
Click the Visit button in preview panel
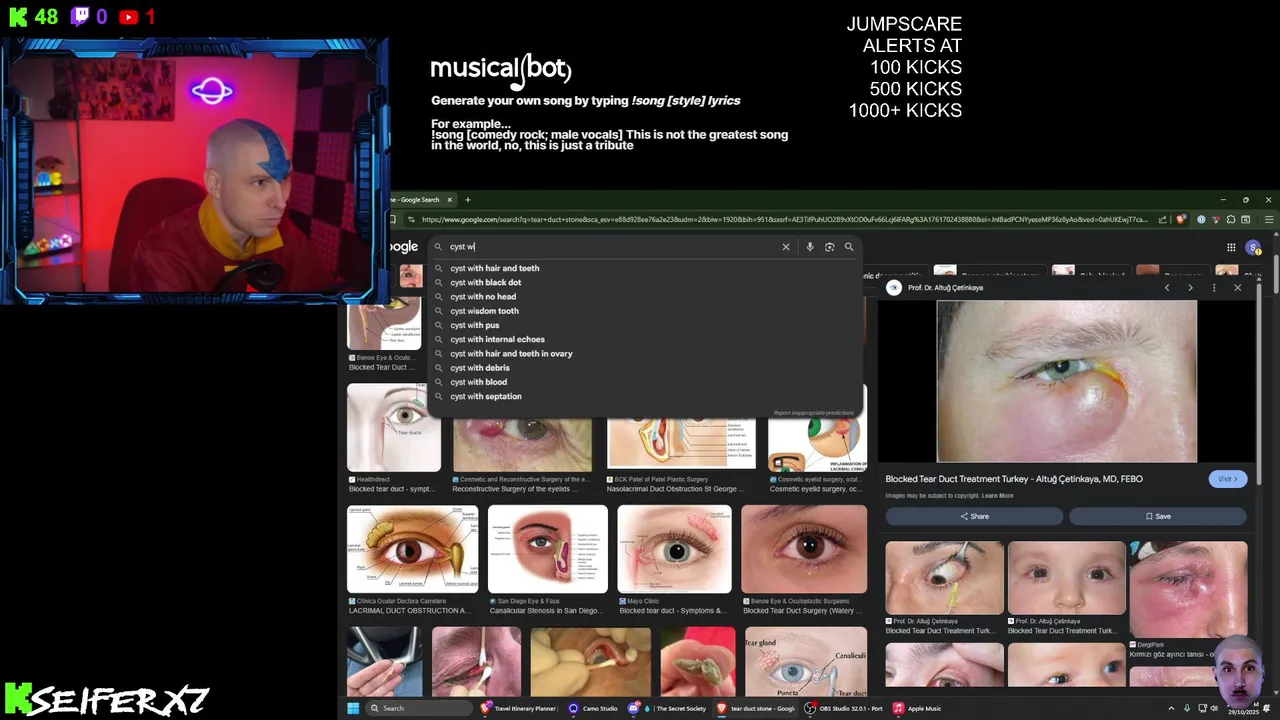click(x=1227, y=479)
